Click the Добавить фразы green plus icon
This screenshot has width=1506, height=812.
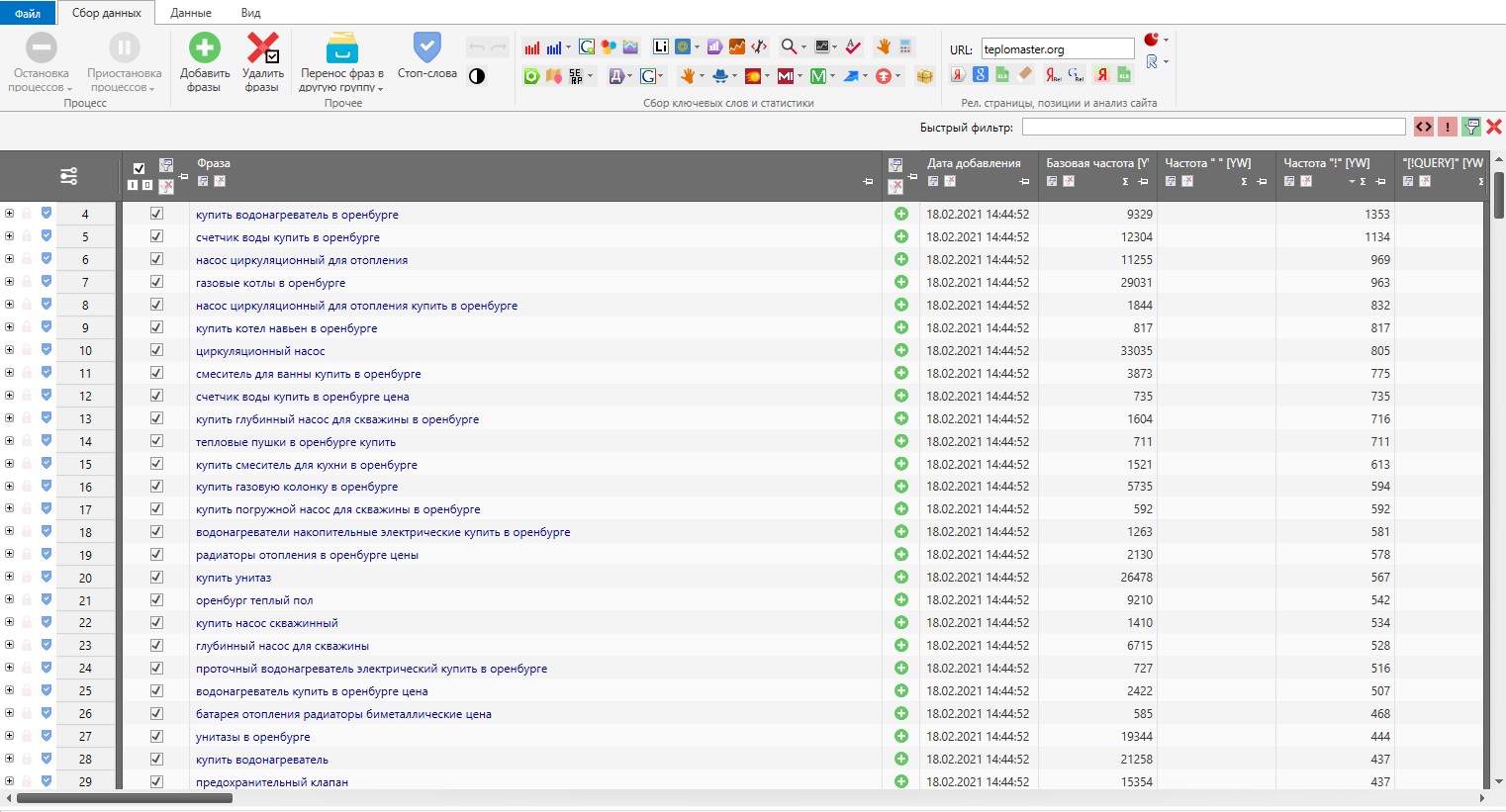click(205, 47)
